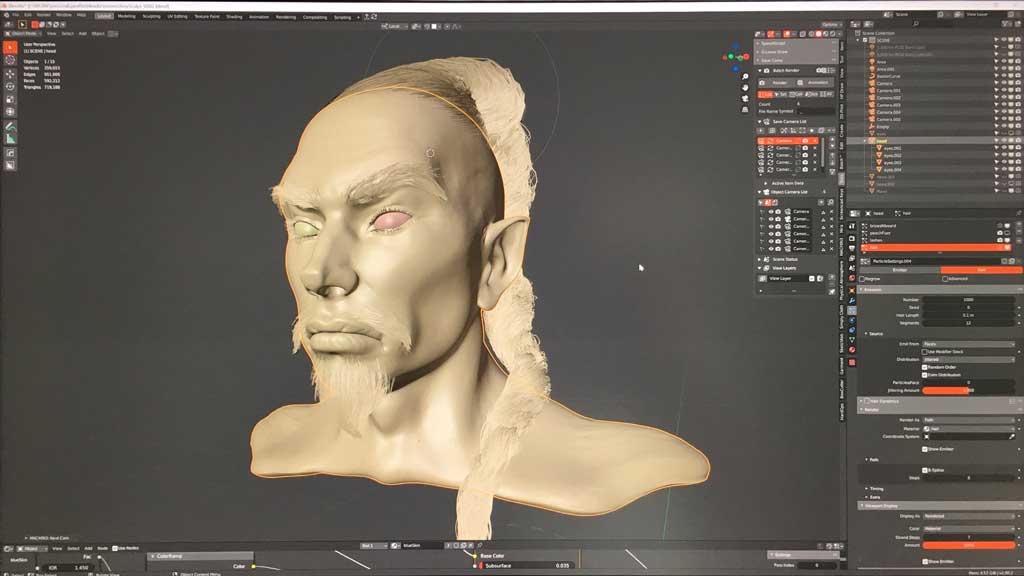Screen dimensions: 1024x576
Task: Select the Cursor tool in toolbar
Action: [10, 60]
